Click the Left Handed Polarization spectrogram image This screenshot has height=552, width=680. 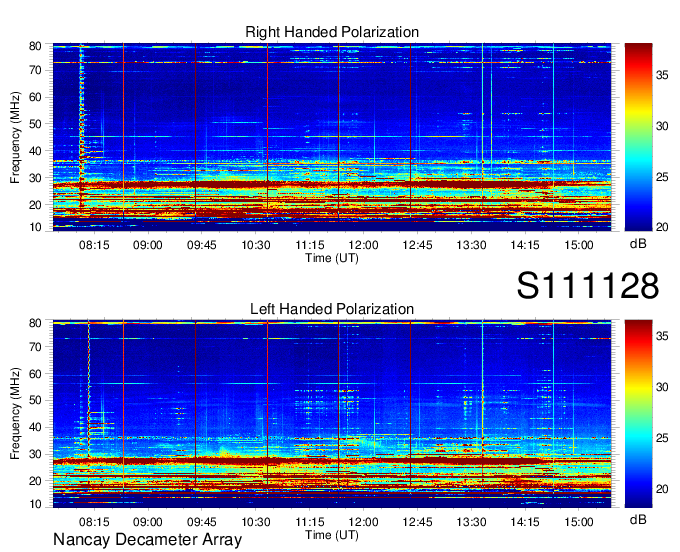coord(332,414)
